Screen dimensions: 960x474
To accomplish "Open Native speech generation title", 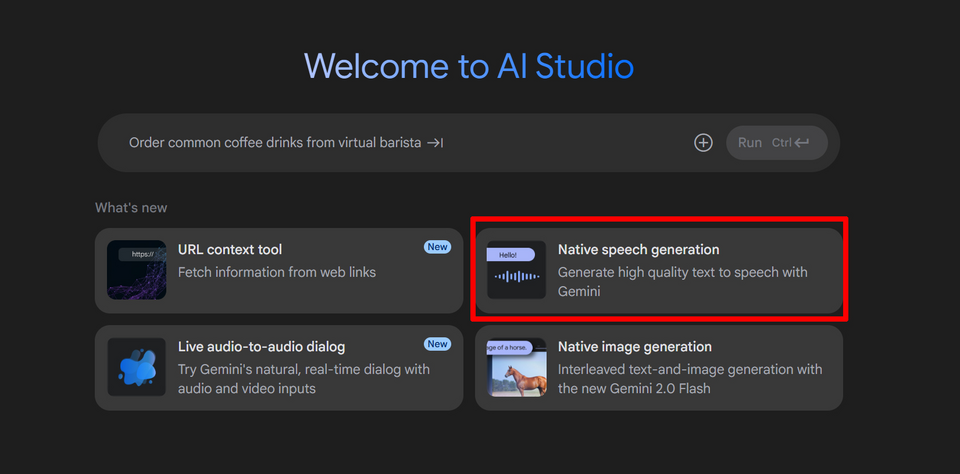I will pos(638,250).
